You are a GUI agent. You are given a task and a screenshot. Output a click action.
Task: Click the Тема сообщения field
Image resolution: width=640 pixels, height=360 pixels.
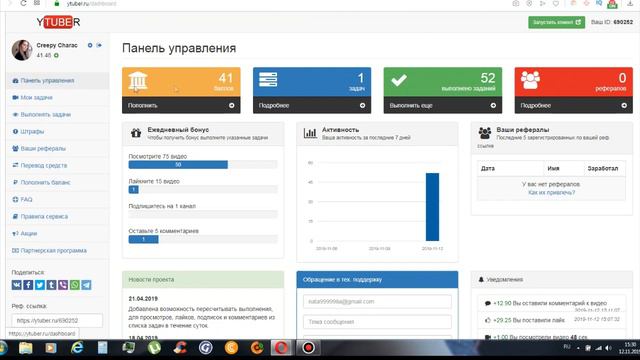pyautogui.click(x=377, y=322)
